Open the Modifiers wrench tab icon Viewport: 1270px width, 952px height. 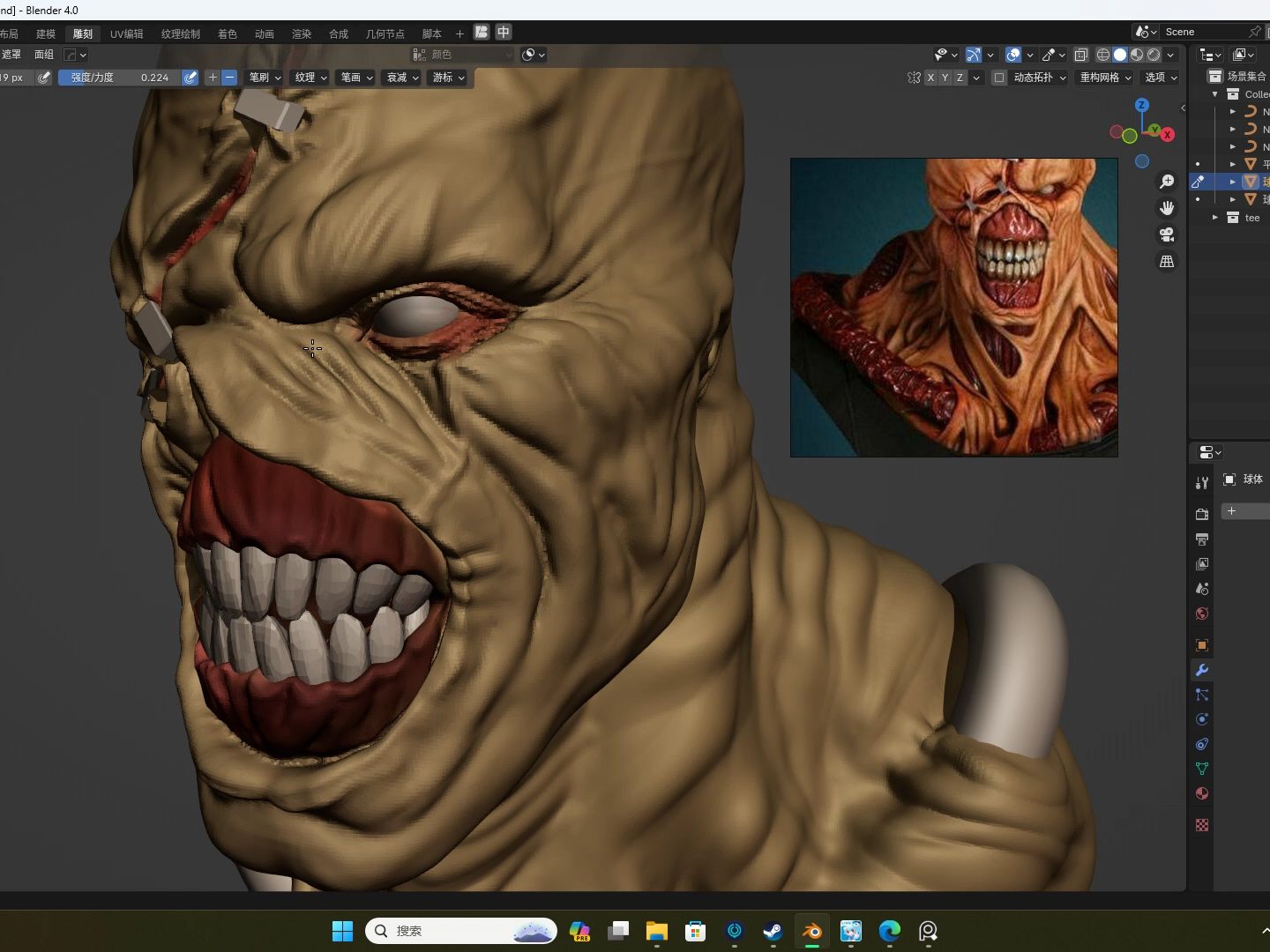(1202, 670)
